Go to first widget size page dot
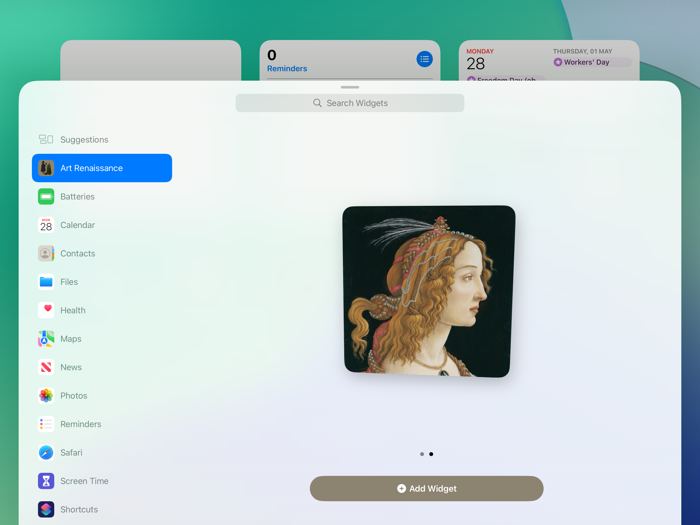 pos(422,454)
